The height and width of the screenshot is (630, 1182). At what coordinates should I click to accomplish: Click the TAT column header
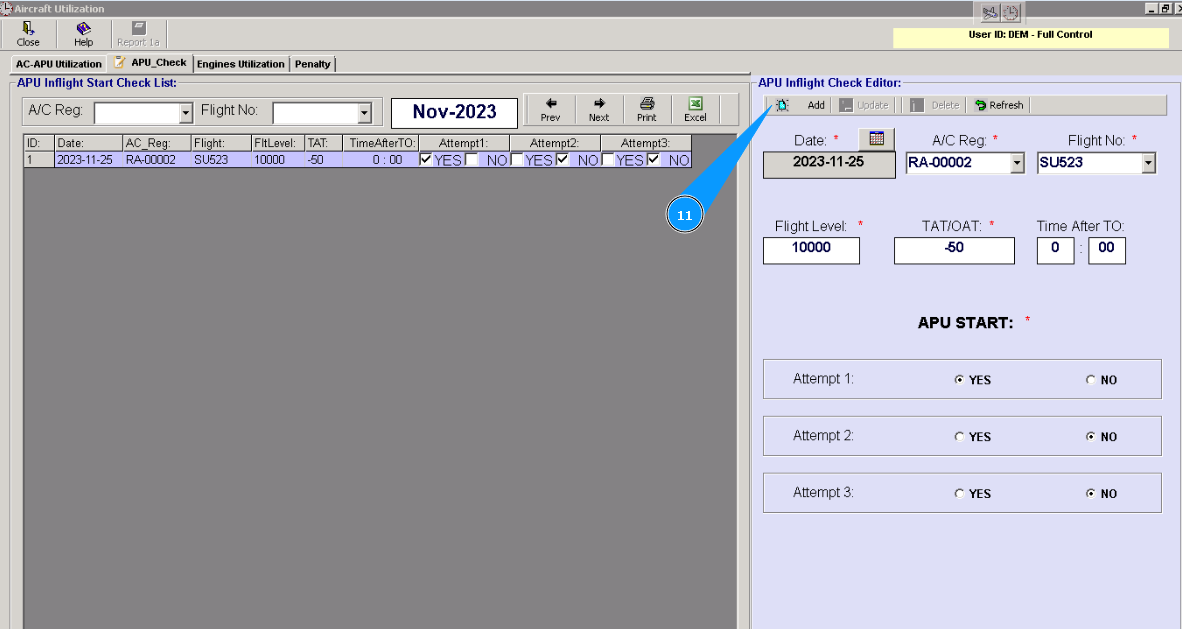(323, 143)
